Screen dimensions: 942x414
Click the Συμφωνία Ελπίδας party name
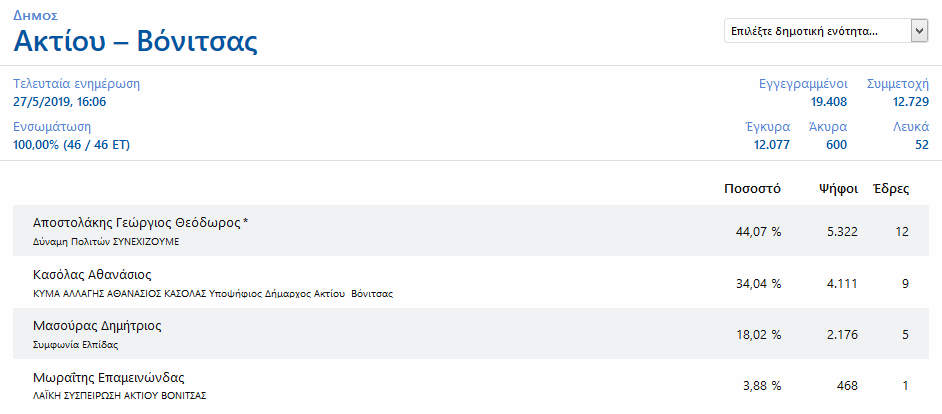(75, 345)
